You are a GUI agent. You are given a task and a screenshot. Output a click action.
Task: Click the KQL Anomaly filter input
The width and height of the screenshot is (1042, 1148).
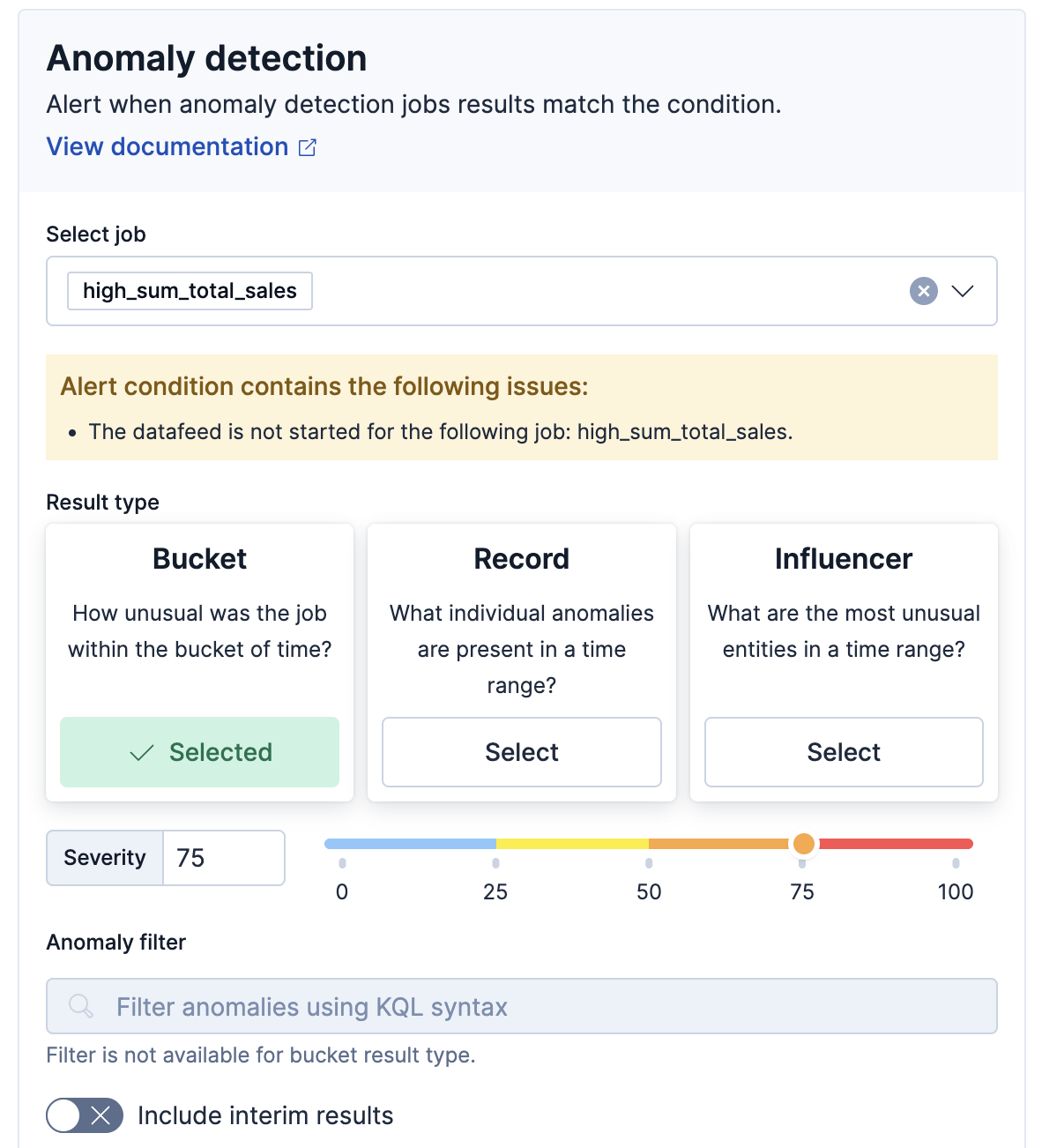[x=547, y=1006]
